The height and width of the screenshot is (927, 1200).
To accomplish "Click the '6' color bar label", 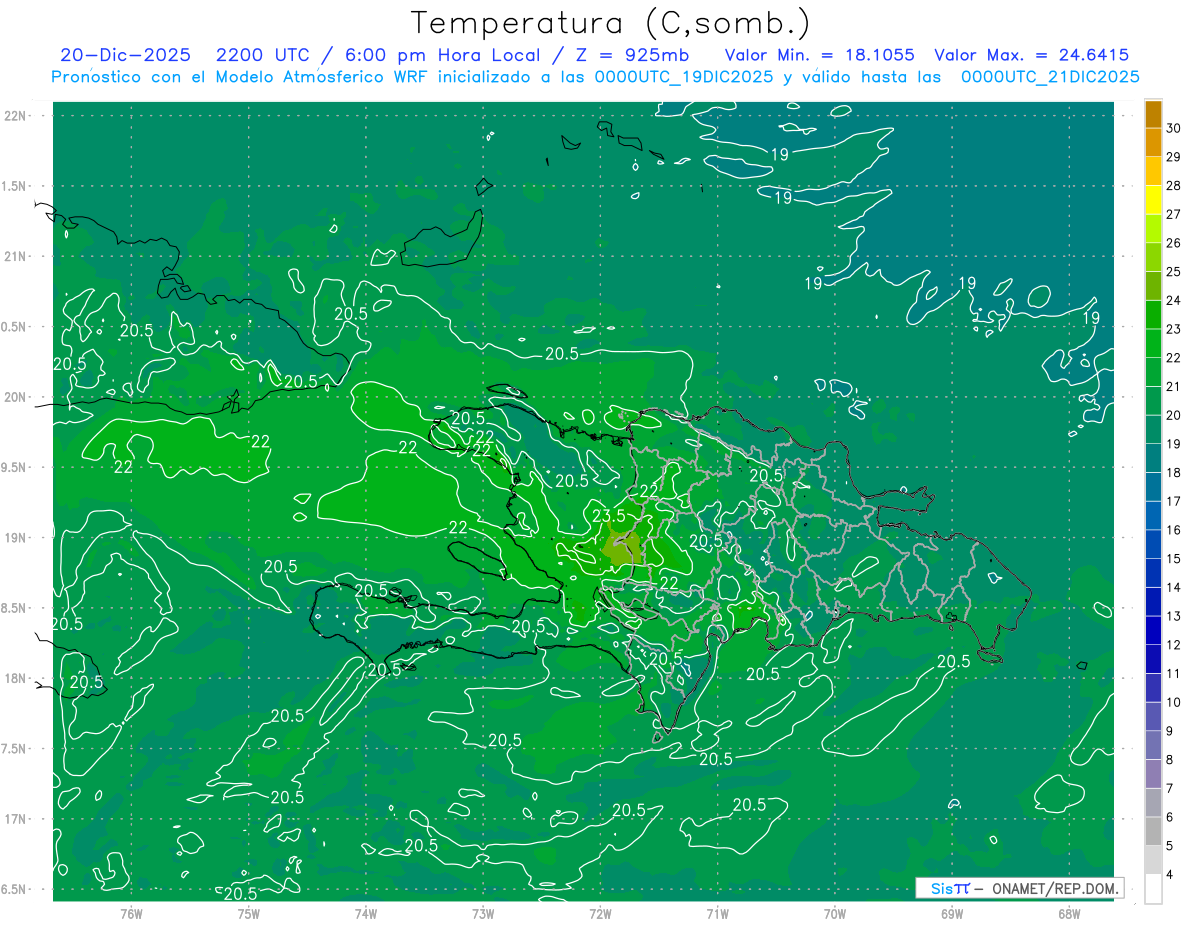I will point(1170,817).
